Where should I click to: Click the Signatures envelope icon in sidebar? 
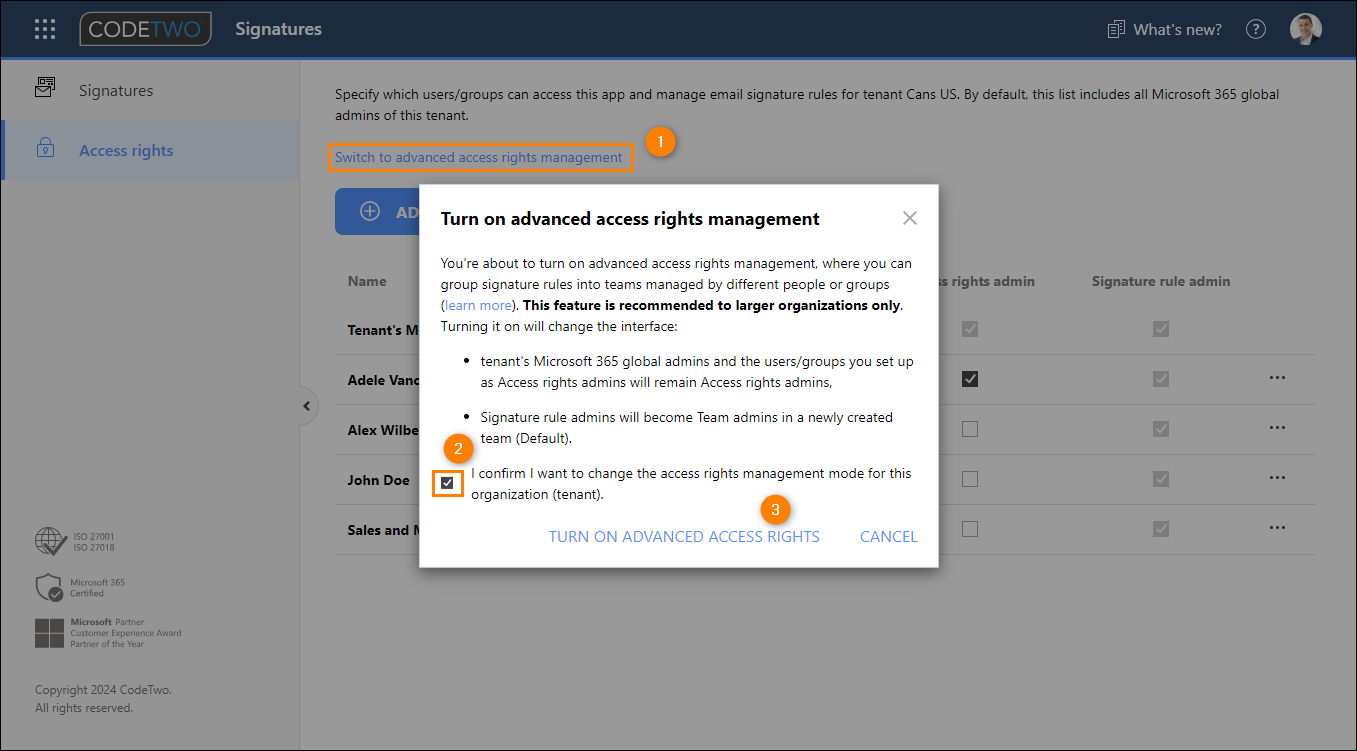[x=45, y=88]
